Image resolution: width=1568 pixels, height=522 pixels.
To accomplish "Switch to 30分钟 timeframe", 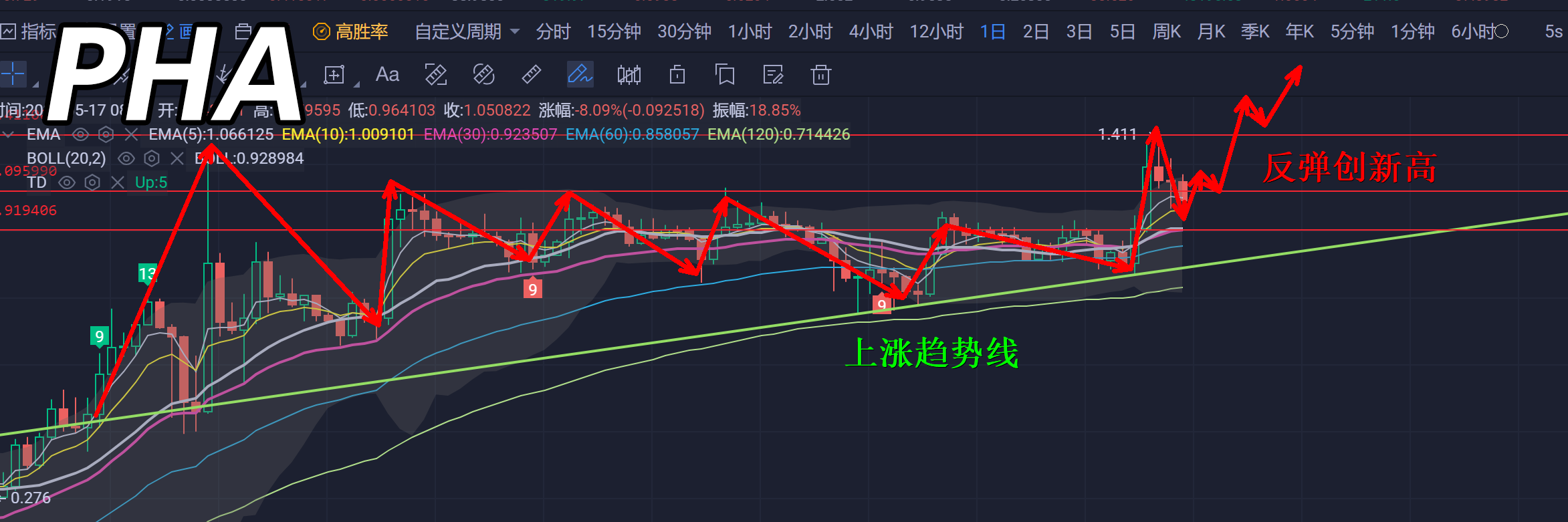I will tap(684, 31).
